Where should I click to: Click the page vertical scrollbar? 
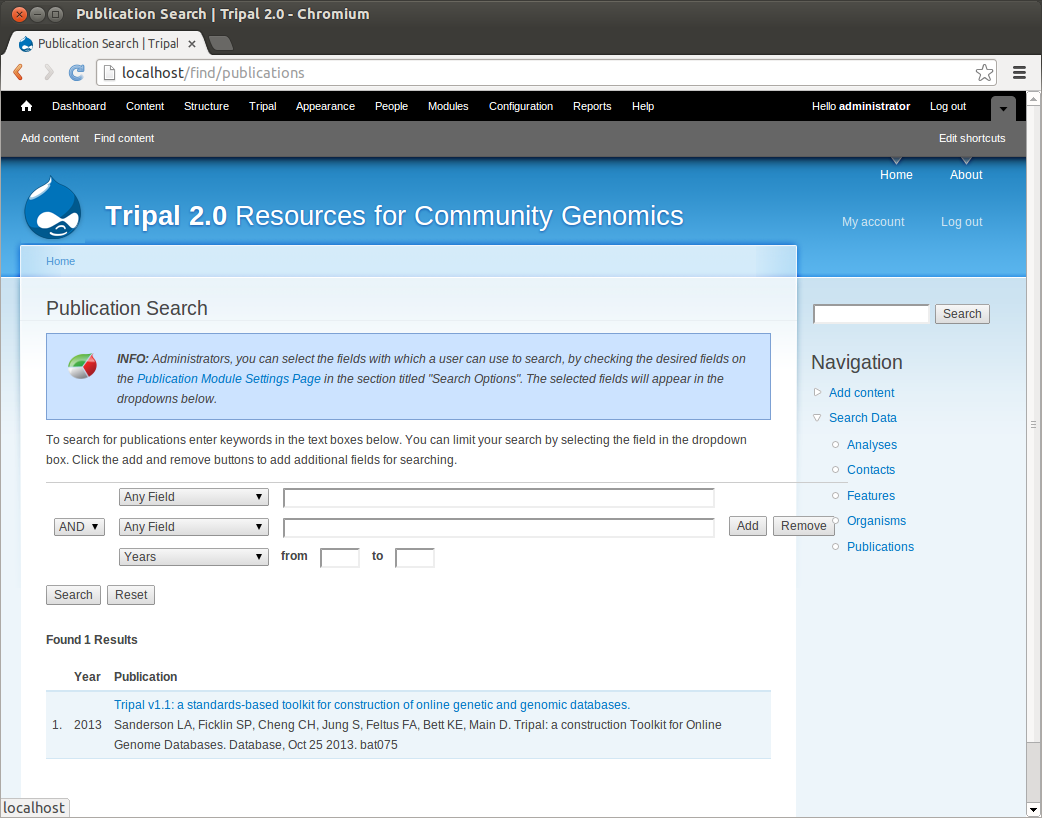pos(1033,425)
